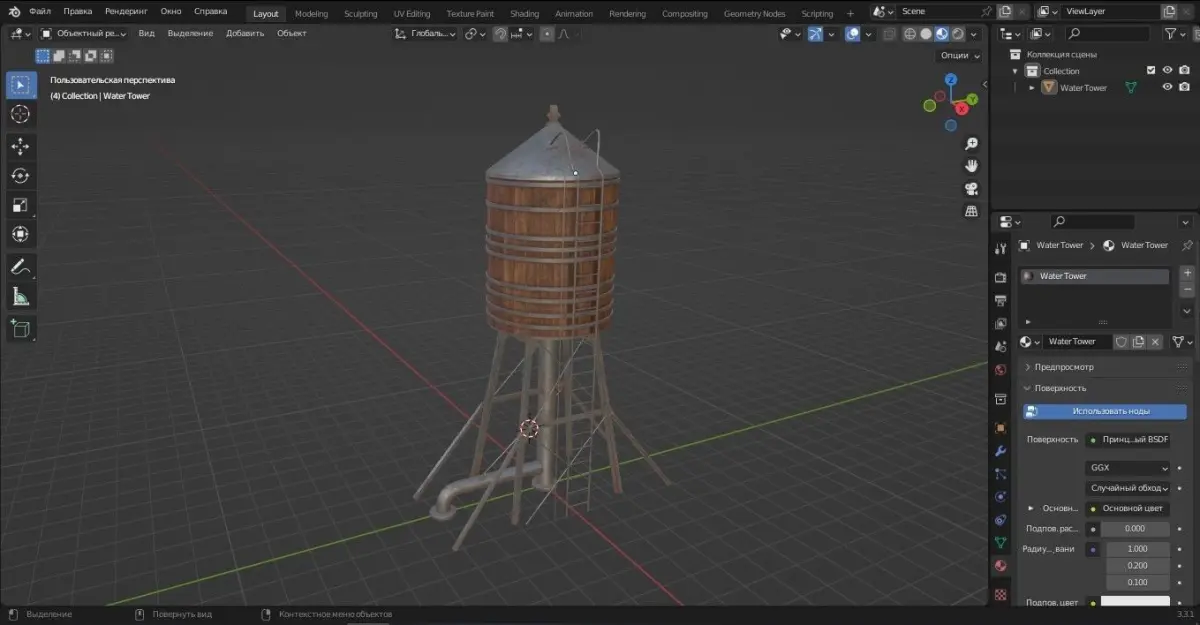Toggle snapping magnet in header
Viewport: 1200px width, 625px height.
pyautogui.click(x=500, y=33)
